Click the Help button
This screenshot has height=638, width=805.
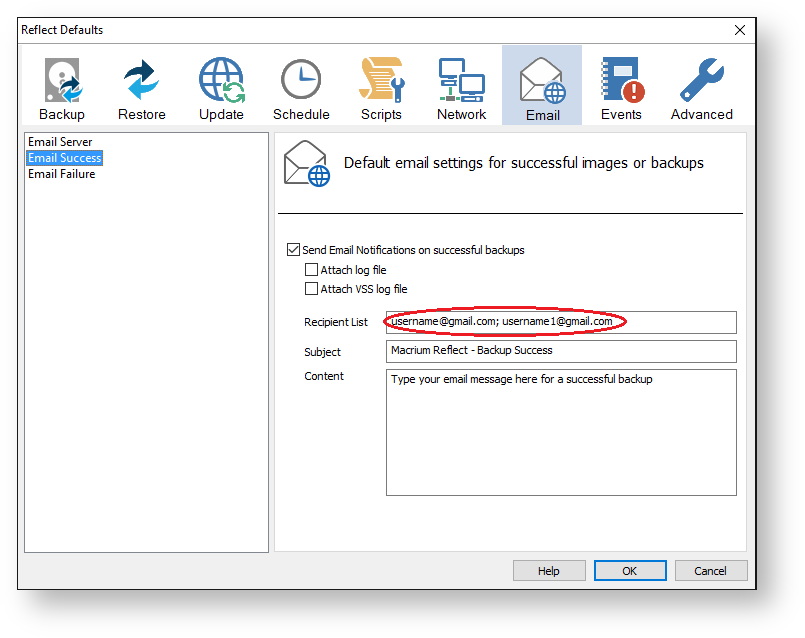549,571
